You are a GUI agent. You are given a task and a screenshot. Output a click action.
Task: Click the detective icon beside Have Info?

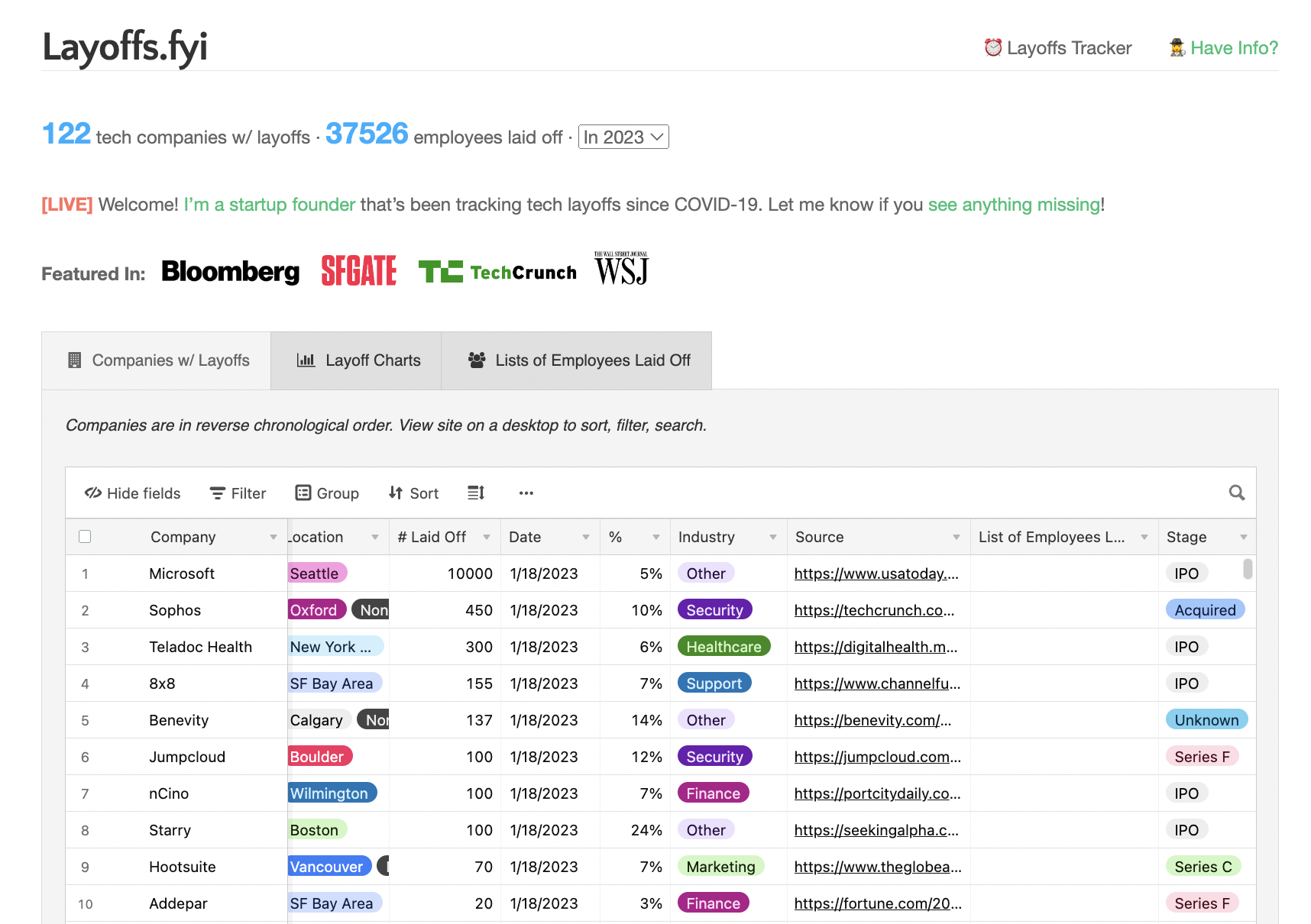(x=1177, y=47)
